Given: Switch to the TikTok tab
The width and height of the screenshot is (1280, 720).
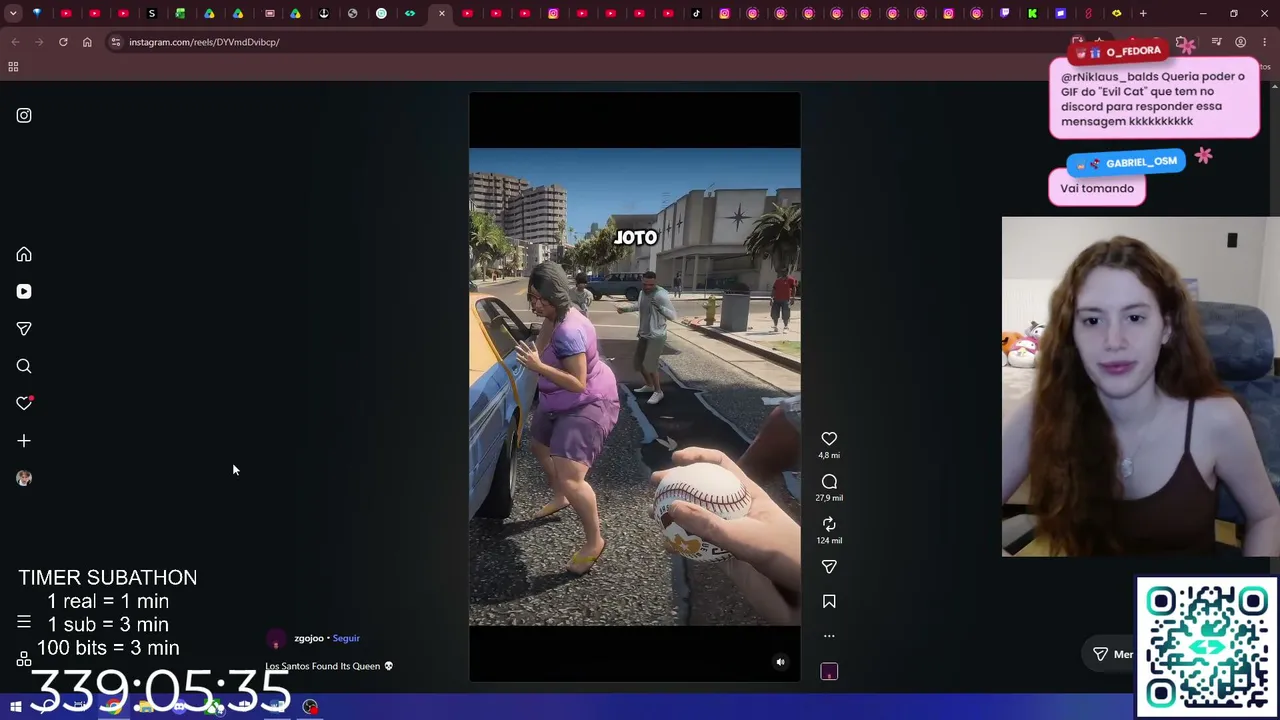Looking at the screenshot, I should coord(696,13).
